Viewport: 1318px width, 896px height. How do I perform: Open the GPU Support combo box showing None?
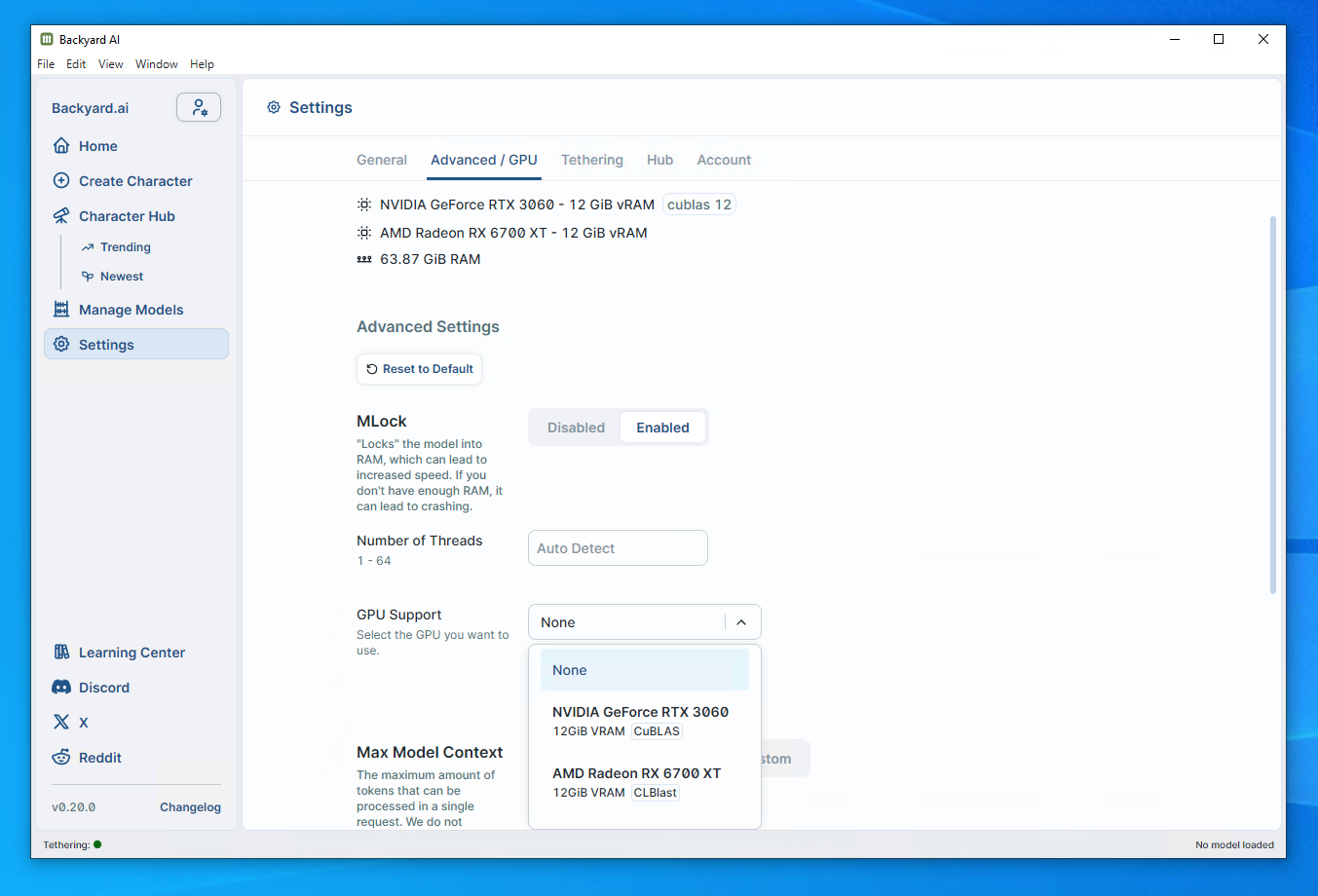(x=644, y=622)
